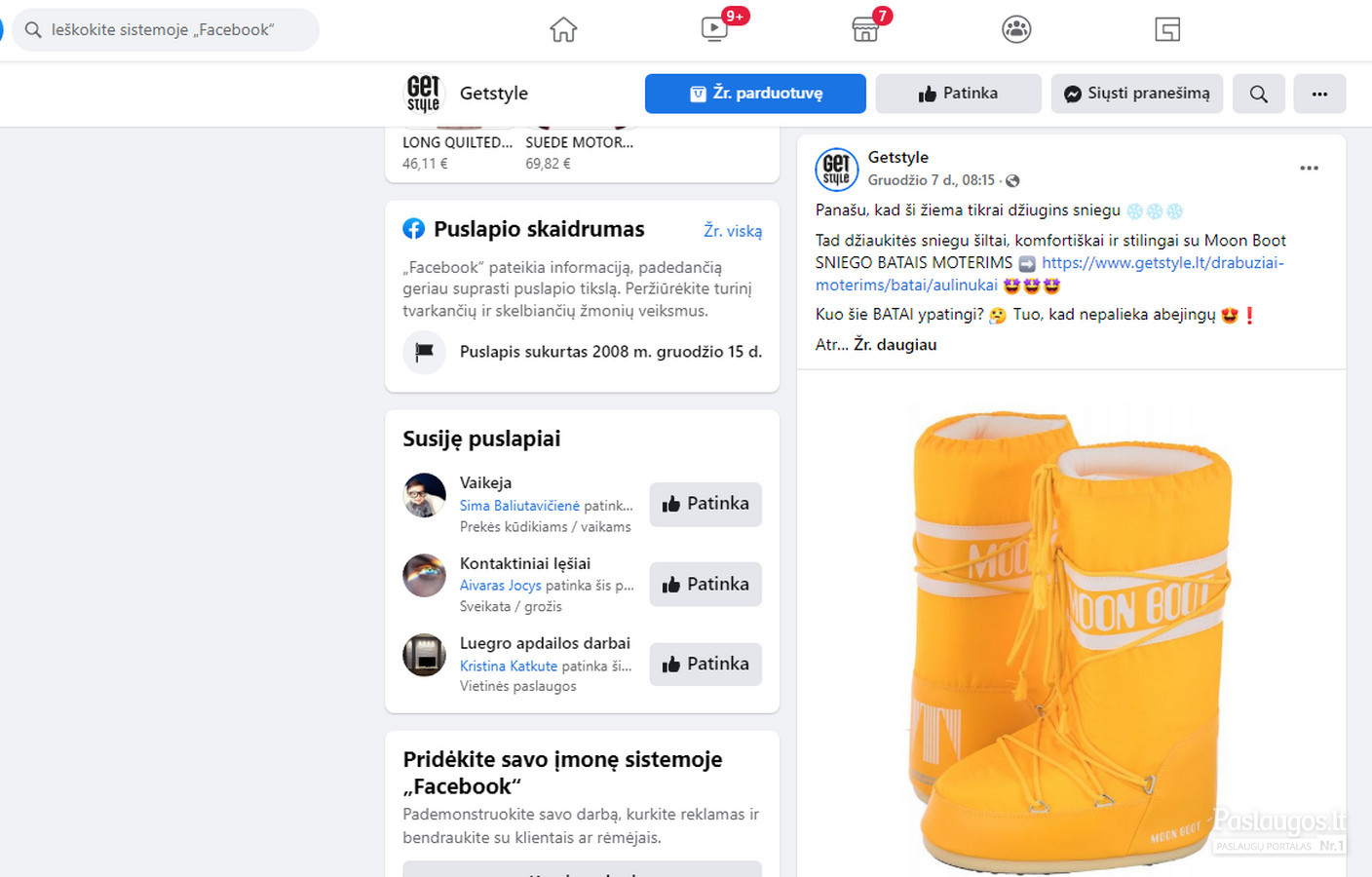Image resolution: width=1372 pixels, height=877 pixels.
Task: Open Marketplace storefront icon
Action: pyautogui.click(x=865, y=30)
